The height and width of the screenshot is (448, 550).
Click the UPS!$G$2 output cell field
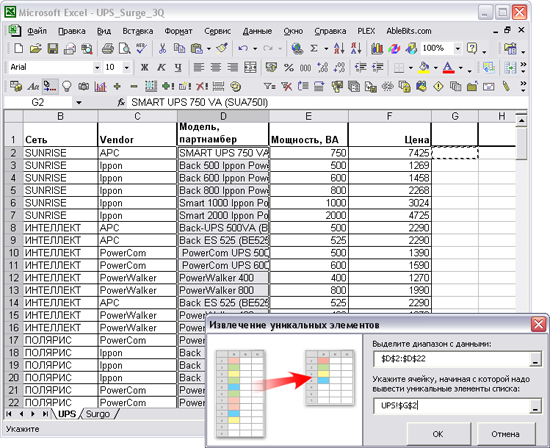(x=452, y=406)
